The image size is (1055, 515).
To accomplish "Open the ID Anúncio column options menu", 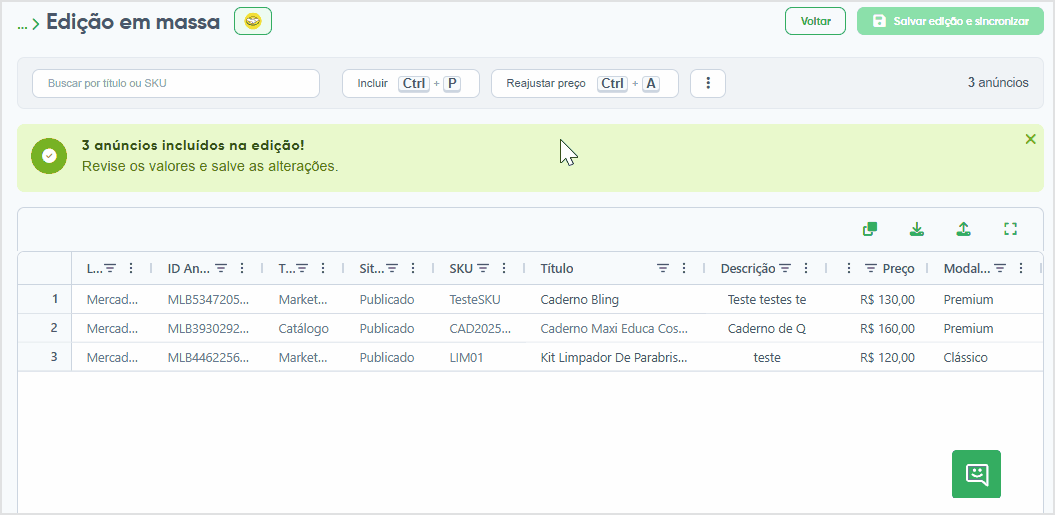I will [242, 268].
